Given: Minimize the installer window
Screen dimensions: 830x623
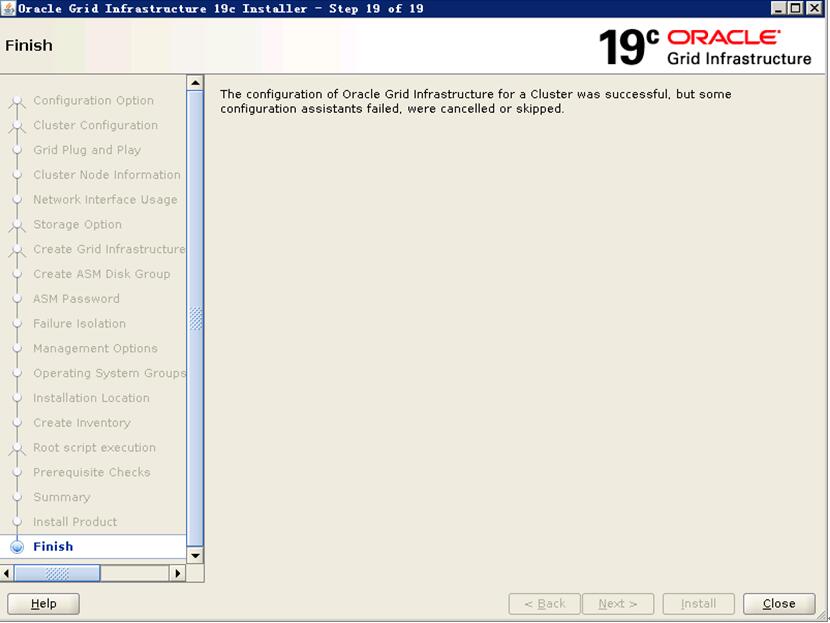Looking at the screenshot, I should tap(779, 8).
